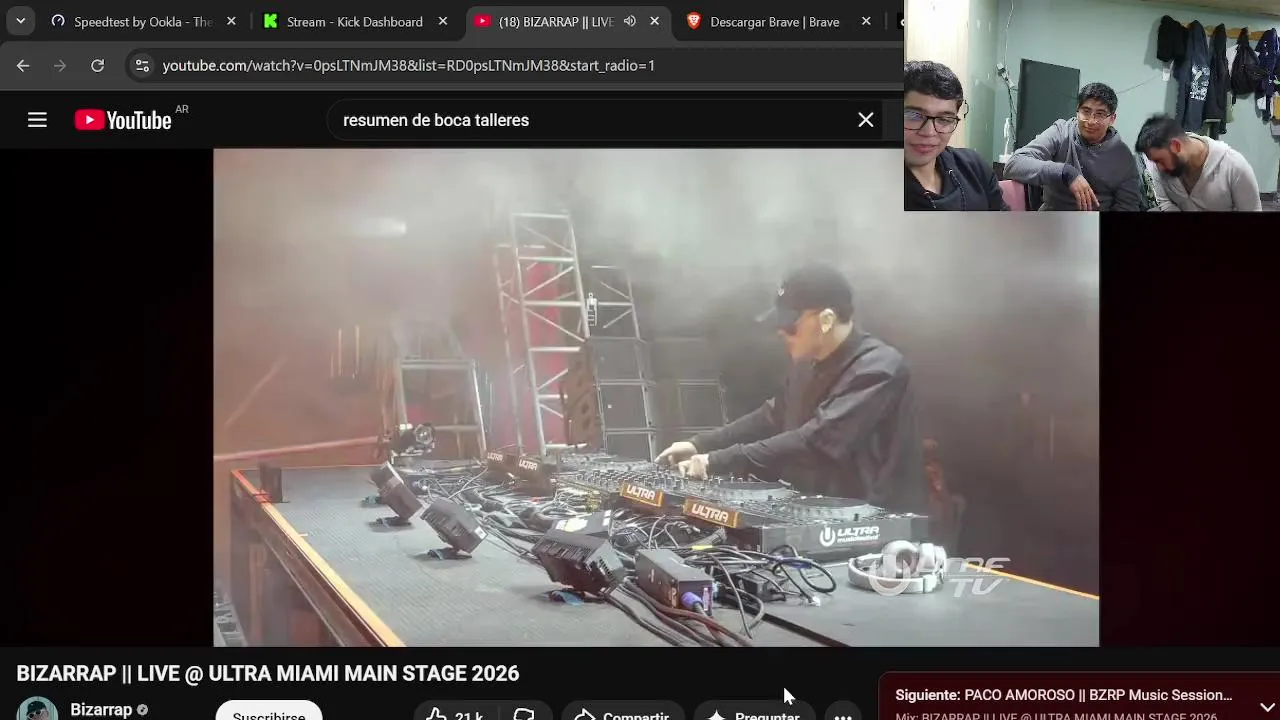Close the Descargar Brave tab
1280x720 pixels.
[x=866, y=21]
